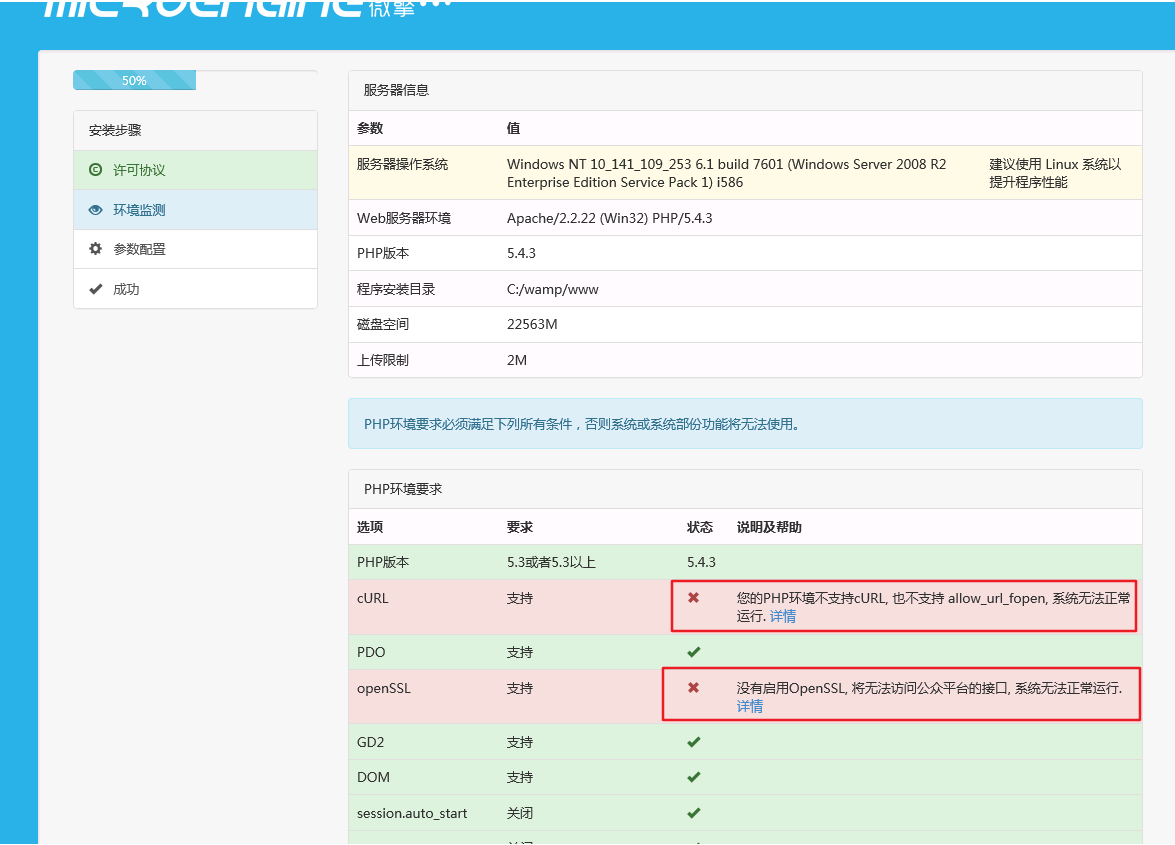The height and width of the screenshot is (845, 1175).
Task: Select the 成功 installation step
Action: [196, 288]
